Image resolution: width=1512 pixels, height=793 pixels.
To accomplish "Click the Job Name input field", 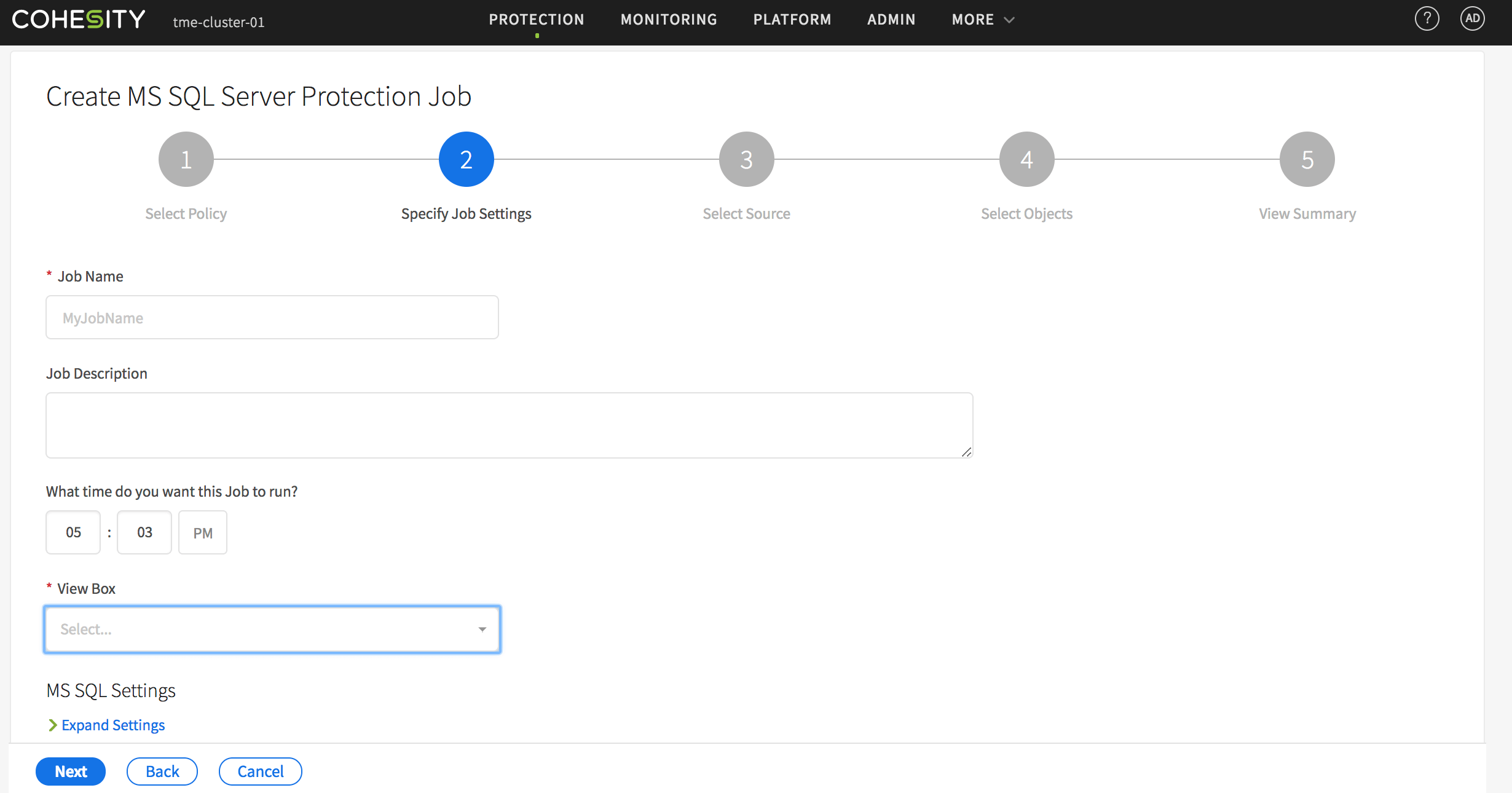I will 272,317.
